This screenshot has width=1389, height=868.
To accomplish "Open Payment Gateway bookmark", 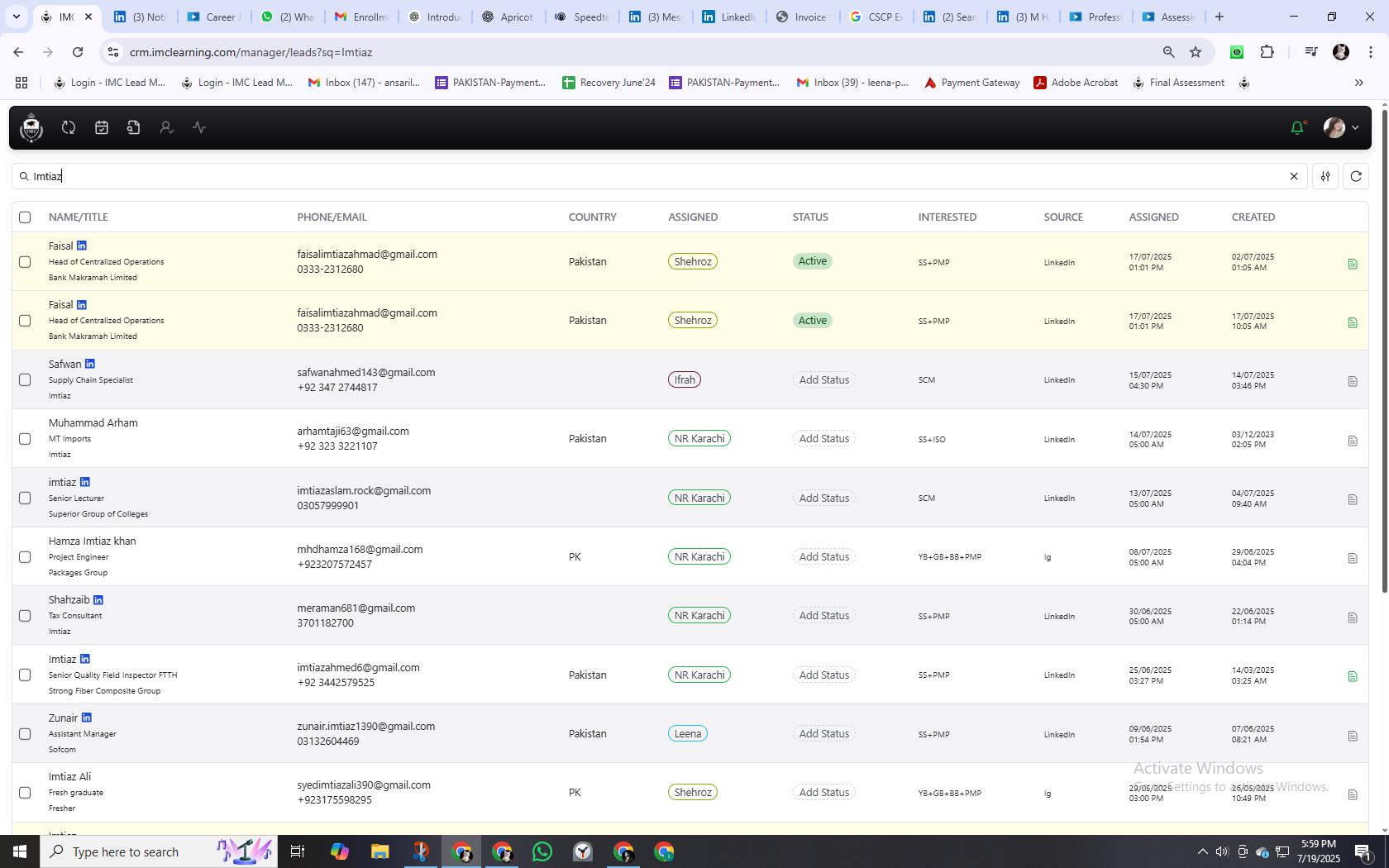I will point(971,83).
